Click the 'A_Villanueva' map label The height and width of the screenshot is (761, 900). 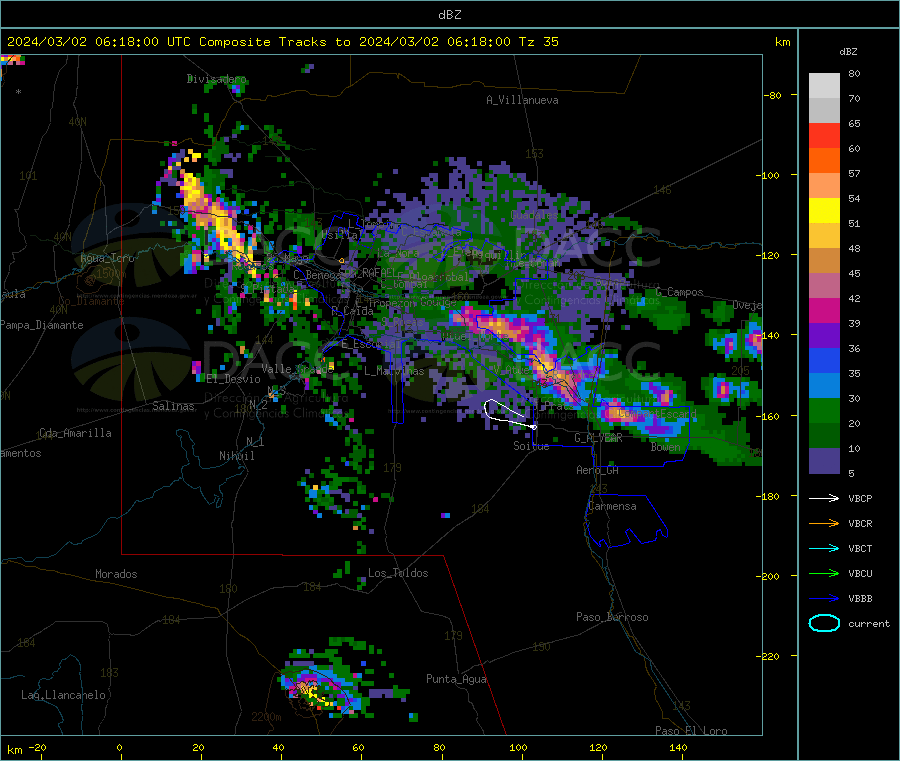tap(522, 100)
